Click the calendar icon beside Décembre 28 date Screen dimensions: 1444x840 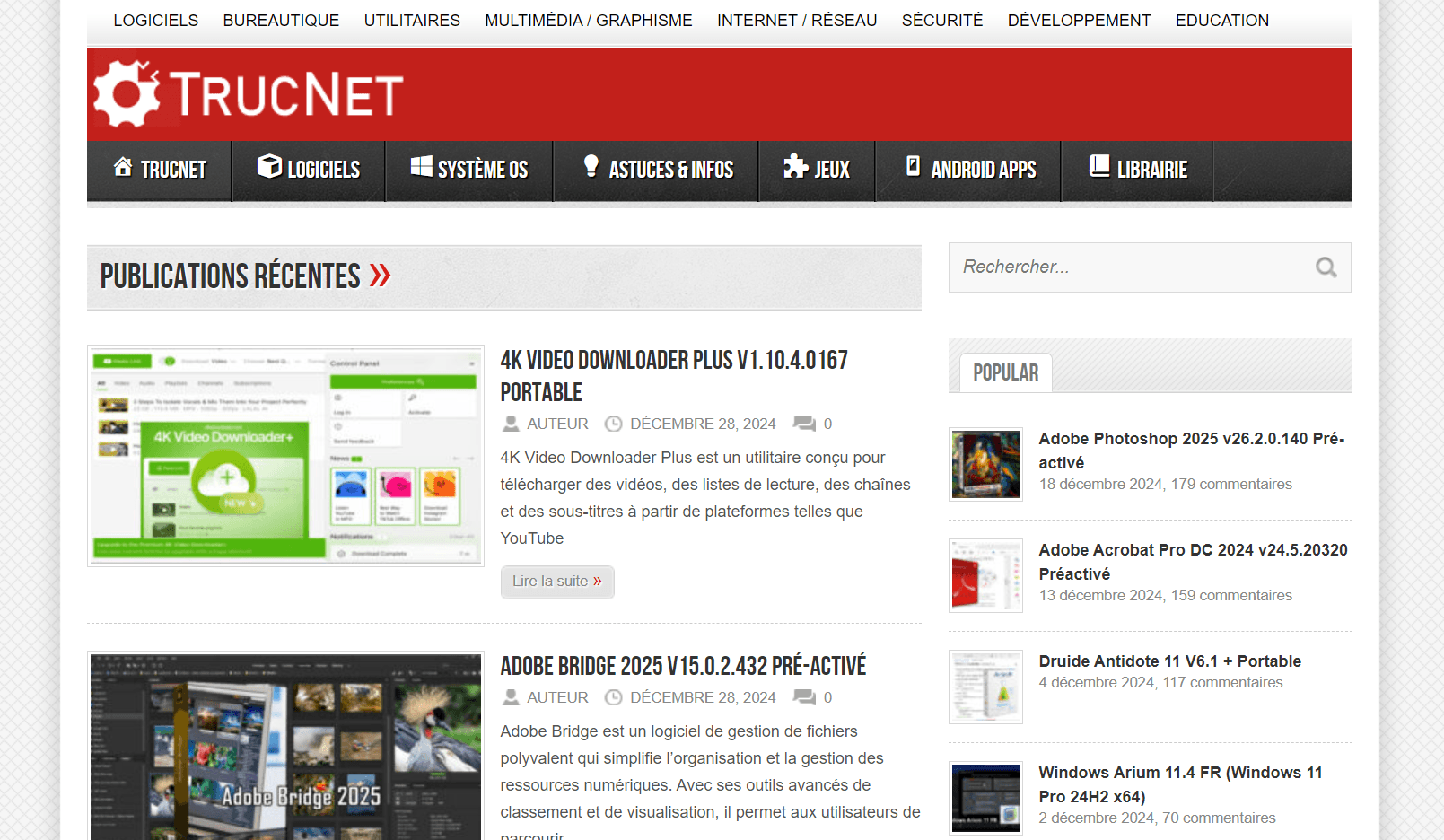[x=614, y=423]
